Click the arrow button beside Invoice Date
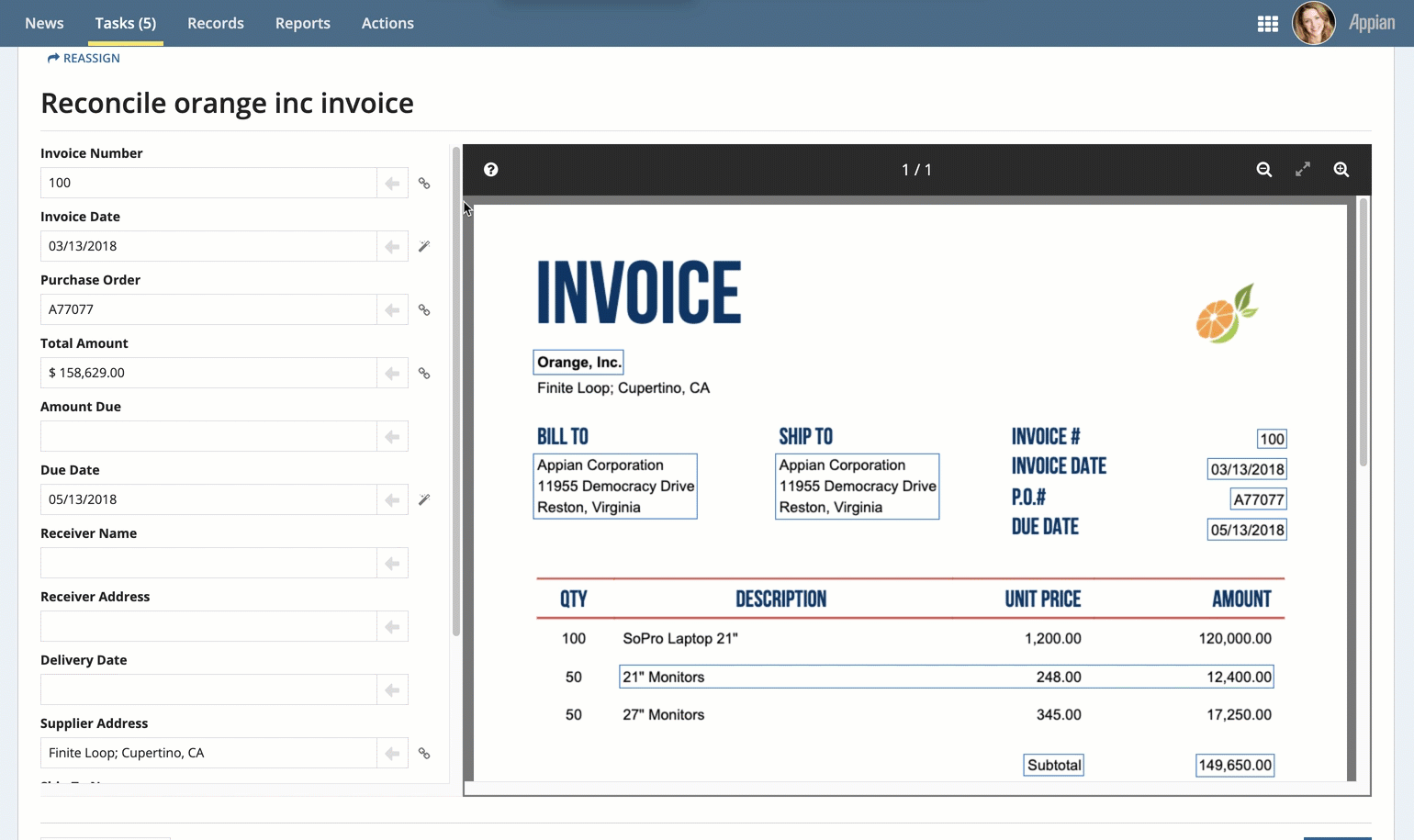 pos(392,246)
